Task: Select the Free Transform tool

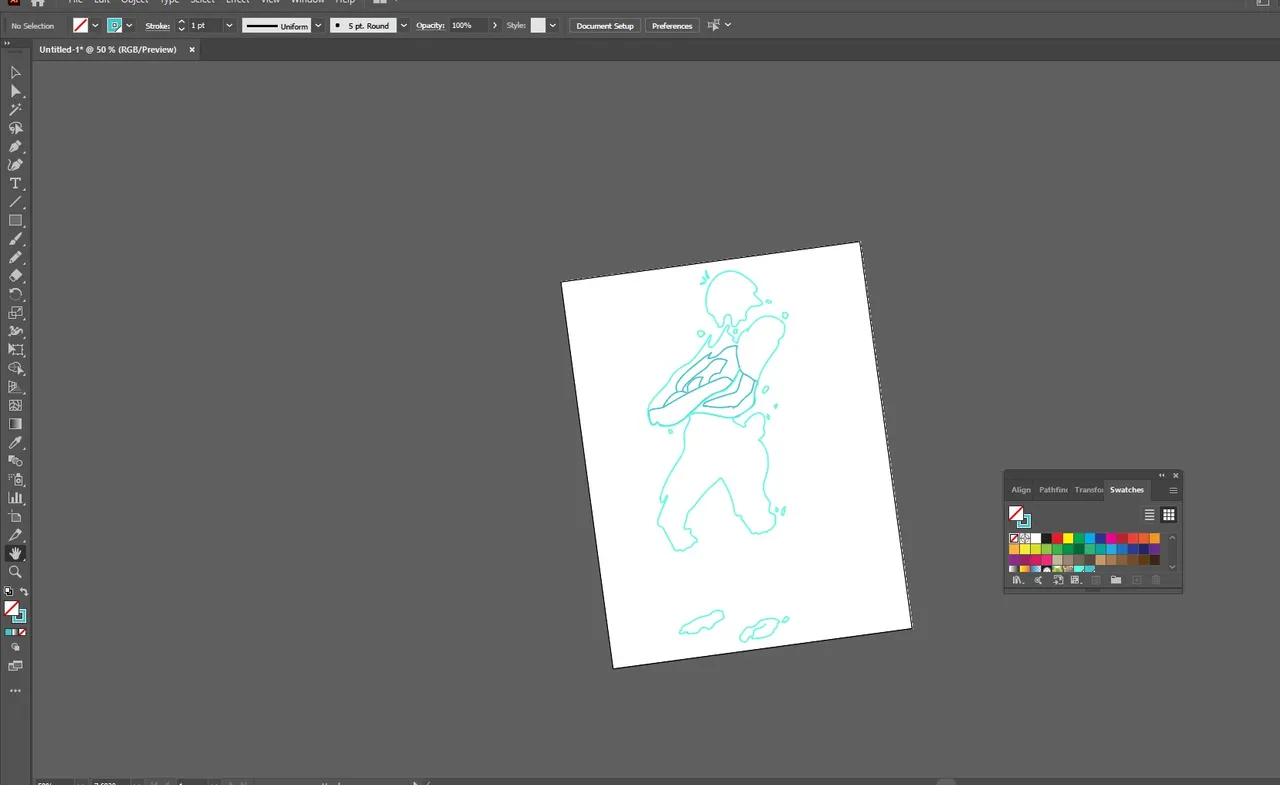Action: pos(15,350)
